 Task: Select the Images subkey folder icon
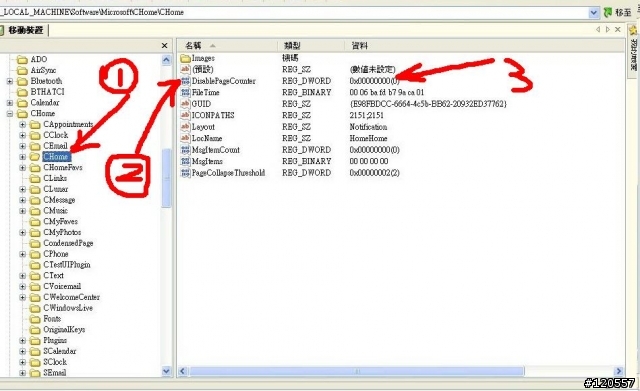[x=185, y=58]
